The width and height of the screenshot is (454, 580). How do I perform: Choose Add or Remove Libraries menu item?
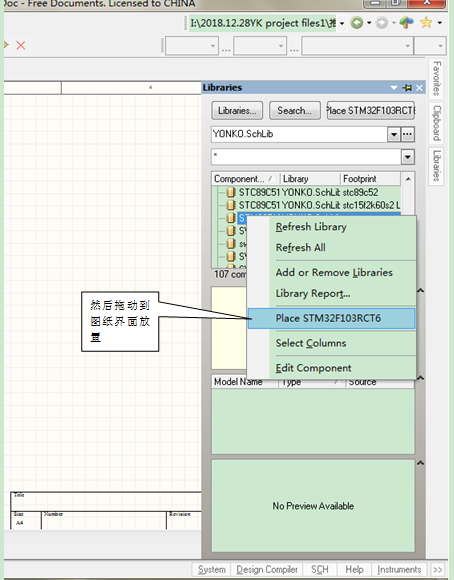pyautogui.click(x=331, y=273)
